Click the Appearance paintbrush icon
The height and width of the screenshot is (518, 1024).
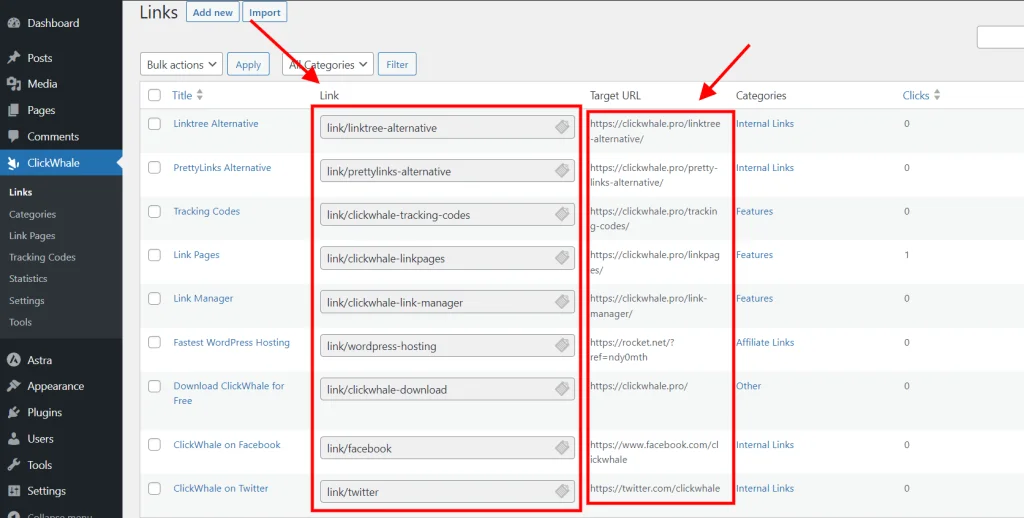13,386
